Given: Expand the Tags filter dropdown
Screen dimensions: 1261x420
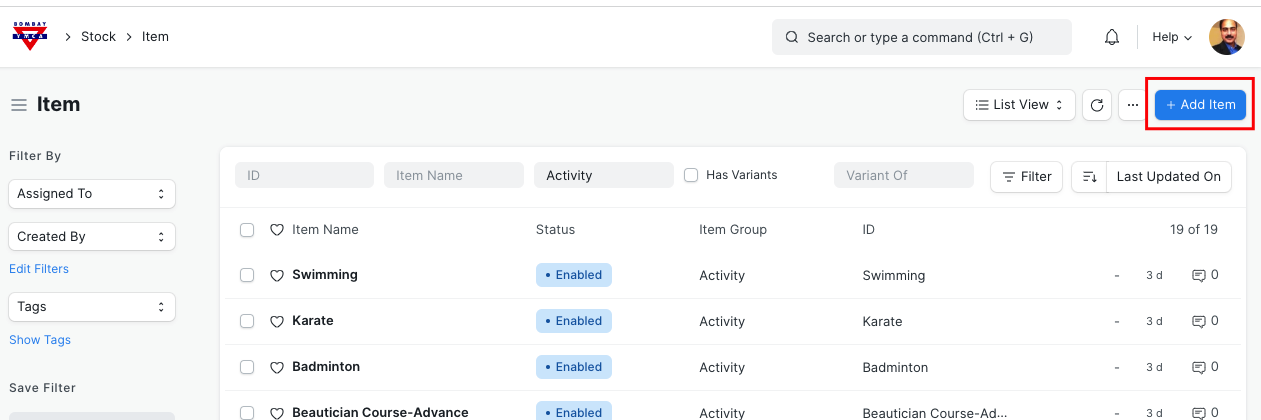Looking at the screenshot, I should (92, 307).
